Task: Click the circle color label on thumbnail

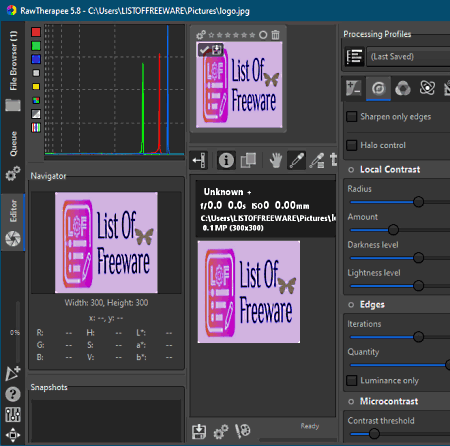Action: pyautogui.click(x=263, y=35)
